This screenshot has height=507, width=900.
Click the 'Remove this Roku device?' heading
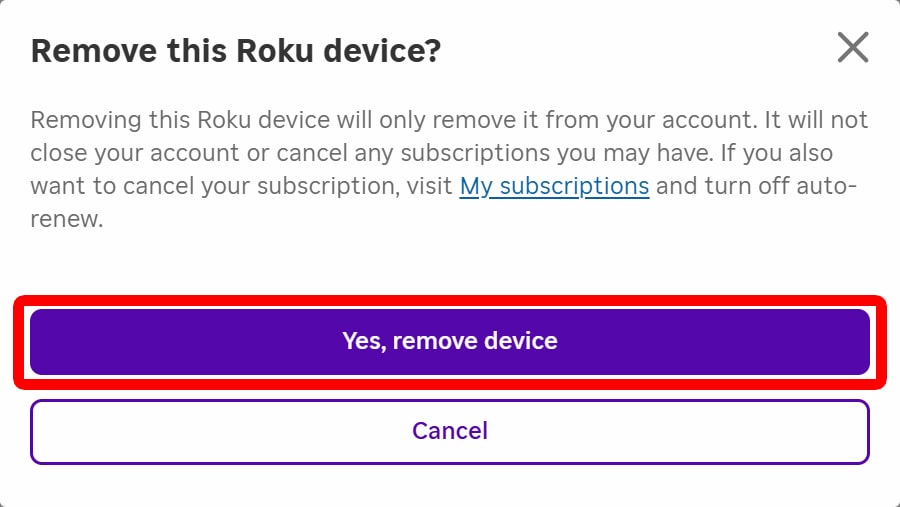[x=235, y=51]
